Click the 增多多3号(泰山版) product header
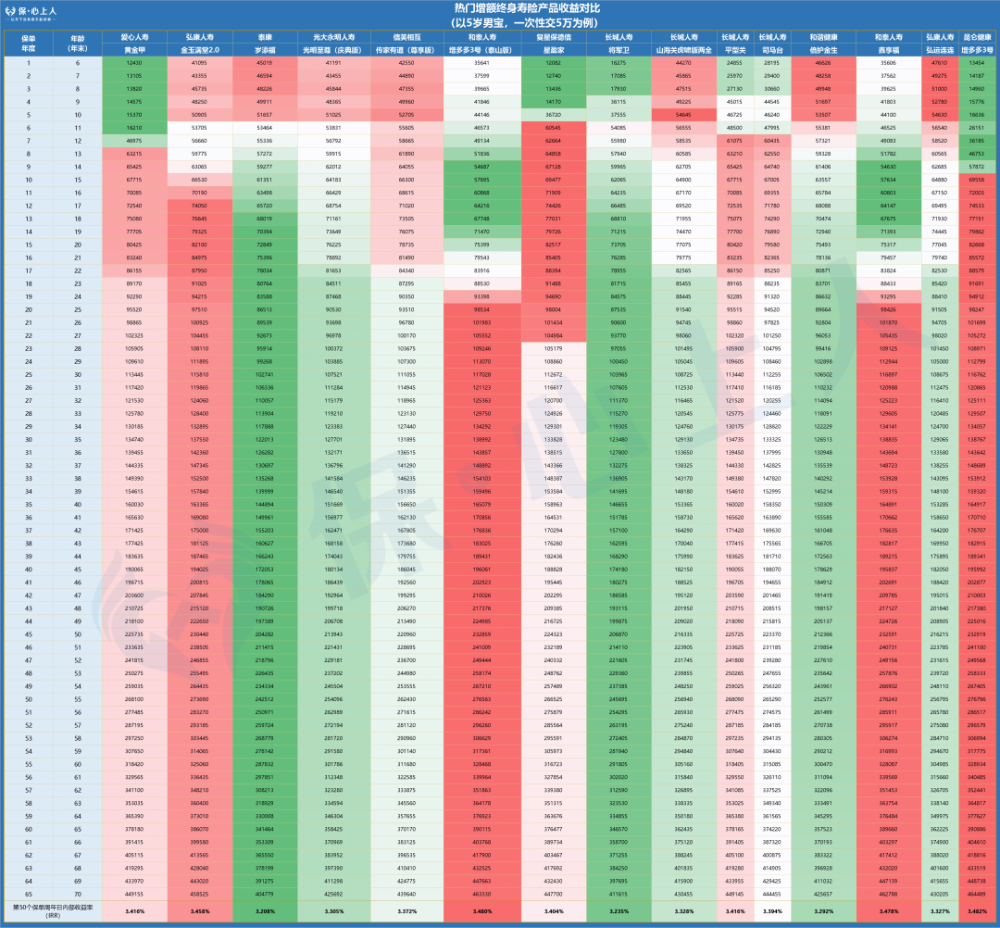The image size is (1000, 928). click(x=482, y=50)
